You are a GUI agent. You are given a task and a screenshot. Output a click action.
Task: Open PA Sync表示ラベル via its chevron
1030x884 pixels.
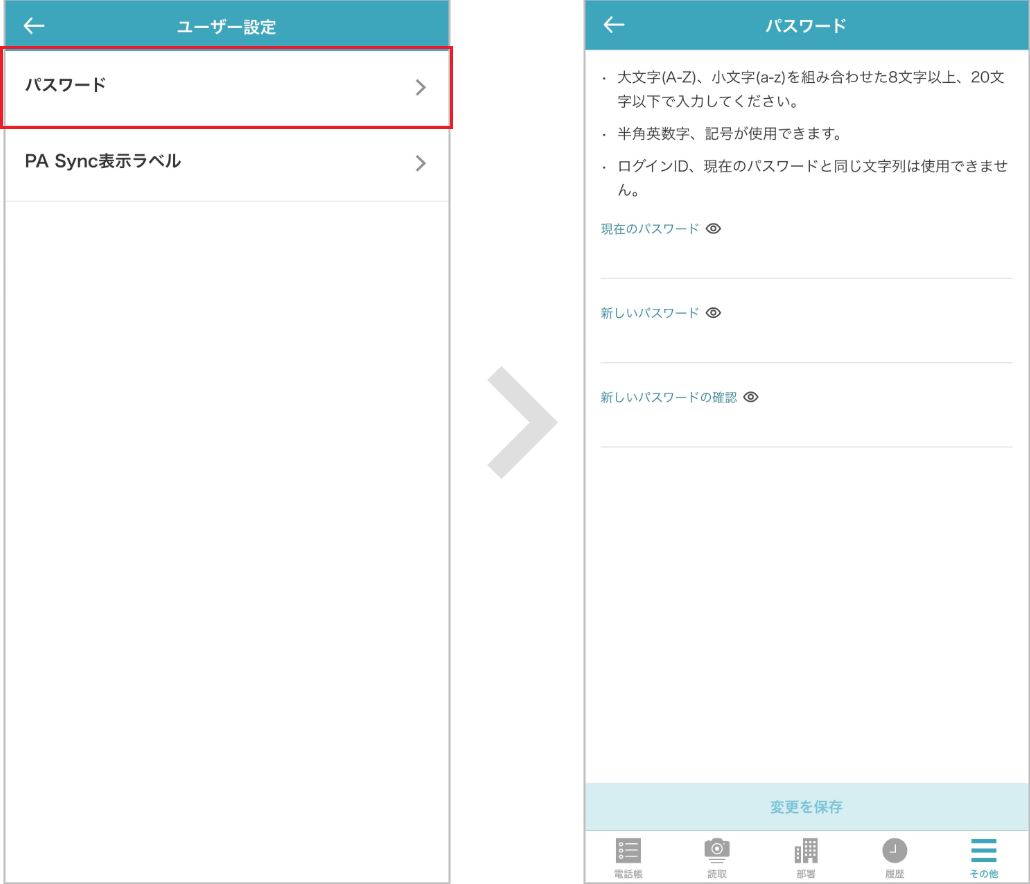click(x=421, y=164)
